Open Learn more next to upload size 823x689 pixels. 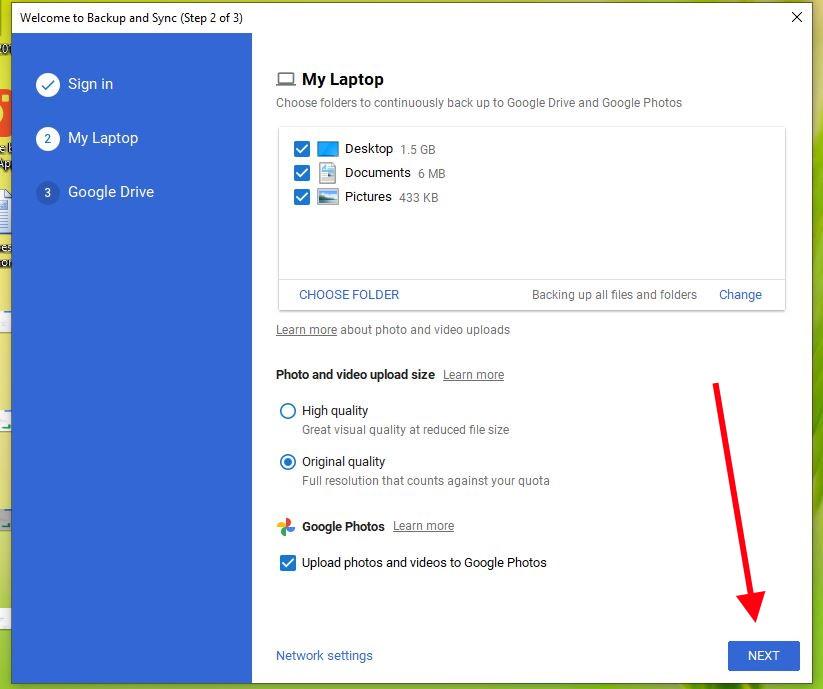coord(473,375)
